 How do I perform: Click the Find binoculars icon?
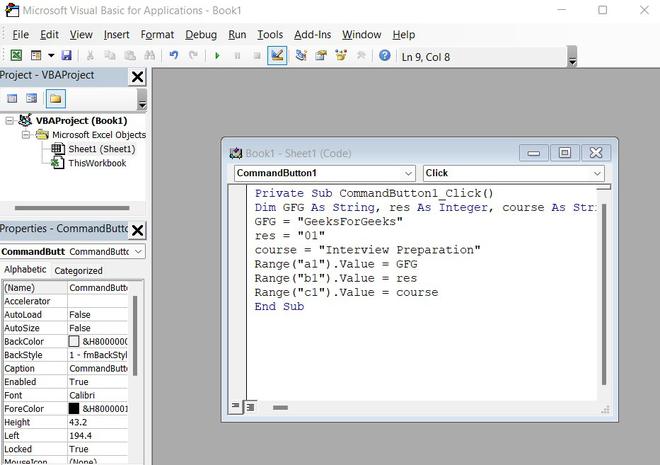[149, 55]
